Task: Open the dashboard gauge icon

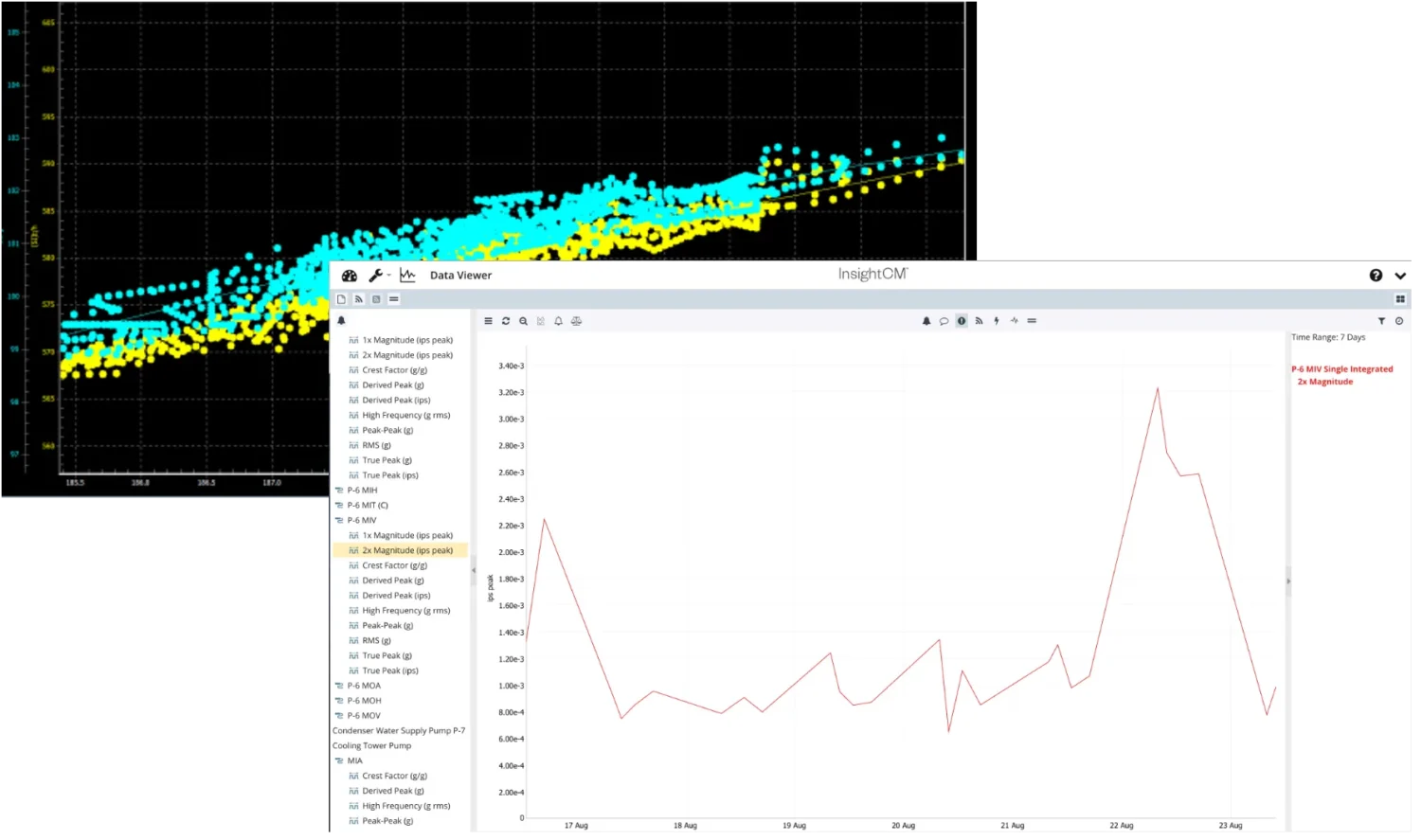Action: pyautogui.click(x=349, y=276)
